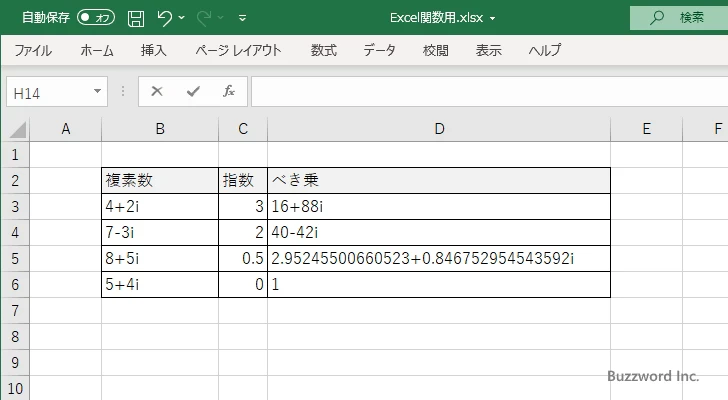Image resolution: width=728 pixels, height=400 pixels.
Task: Select row 2 header
Action: [15, 181]
